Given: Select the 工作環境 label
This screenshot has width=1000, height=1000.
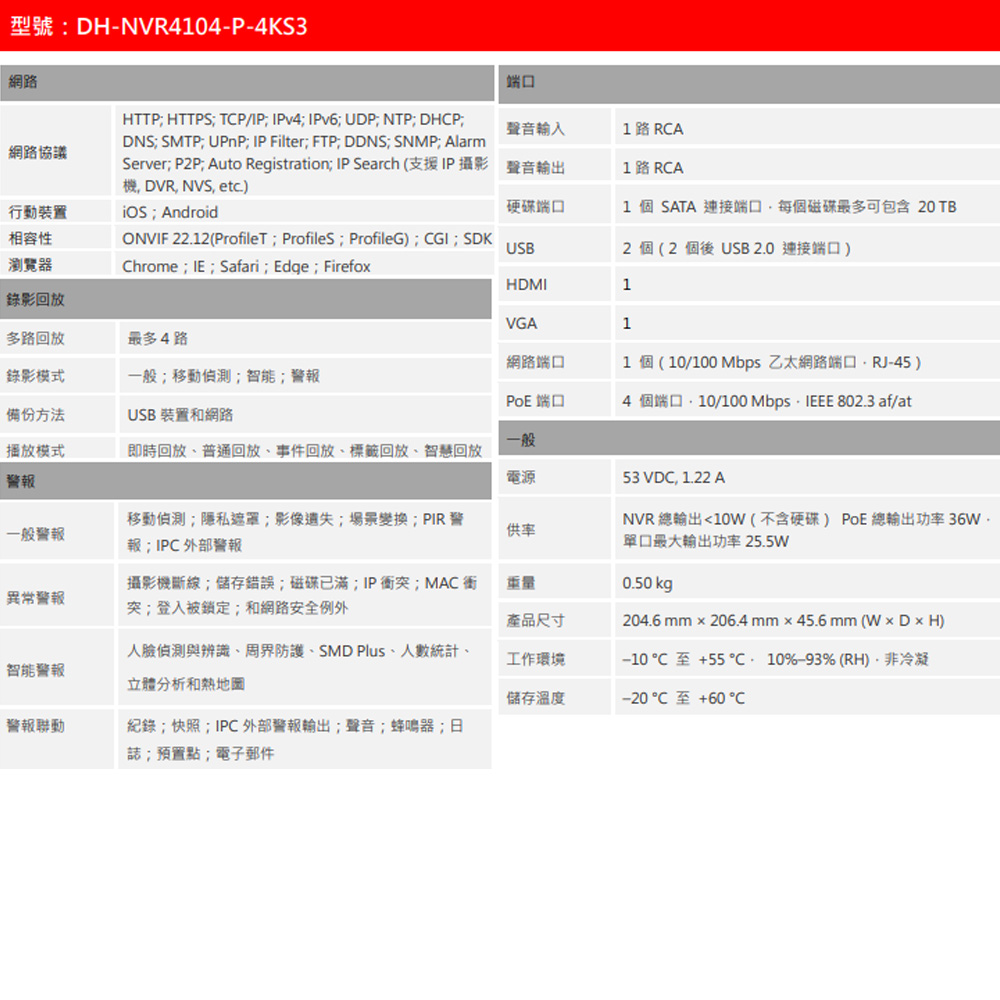Looking at the screenshot, I should point(536,659).
